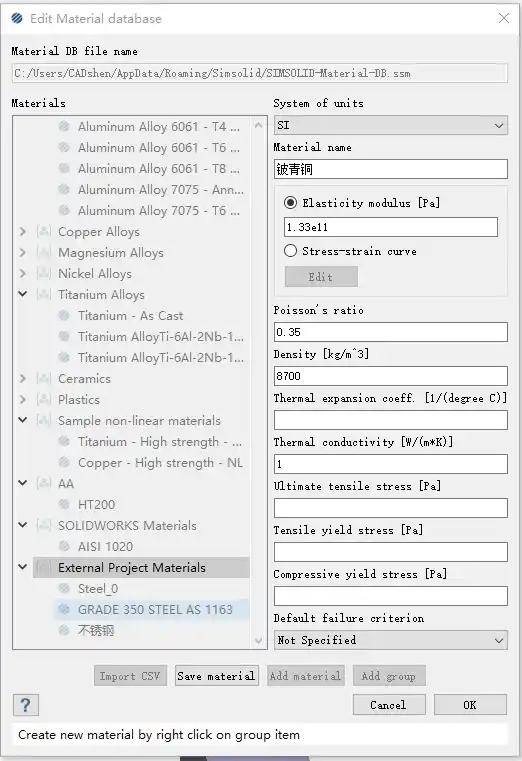Click the Poisson's ratio input field
This screenshot has height=761, width=522.
coord(391,332)
